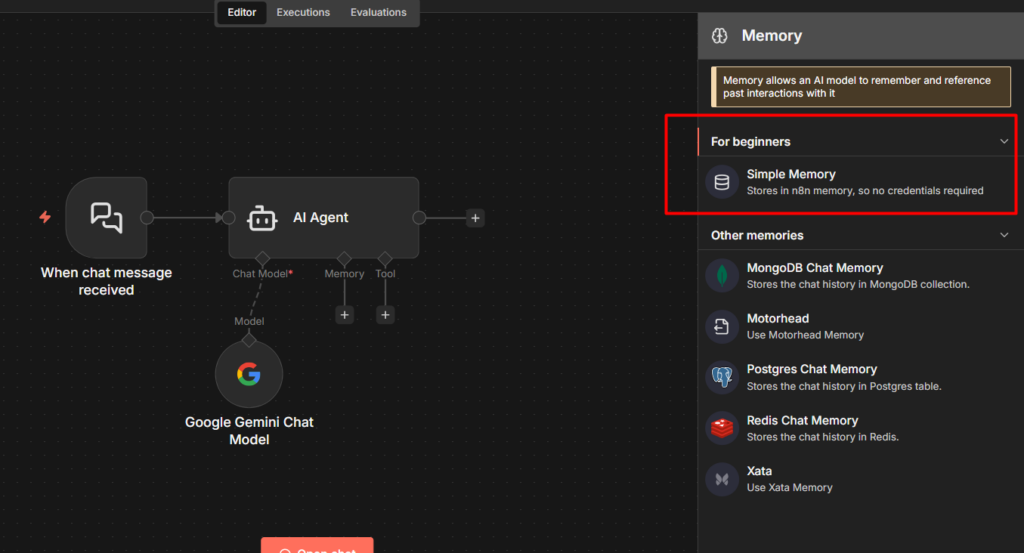Click the AI Agent robot icon
This screenshot has width=1024, height=553.
click(262, 218)
